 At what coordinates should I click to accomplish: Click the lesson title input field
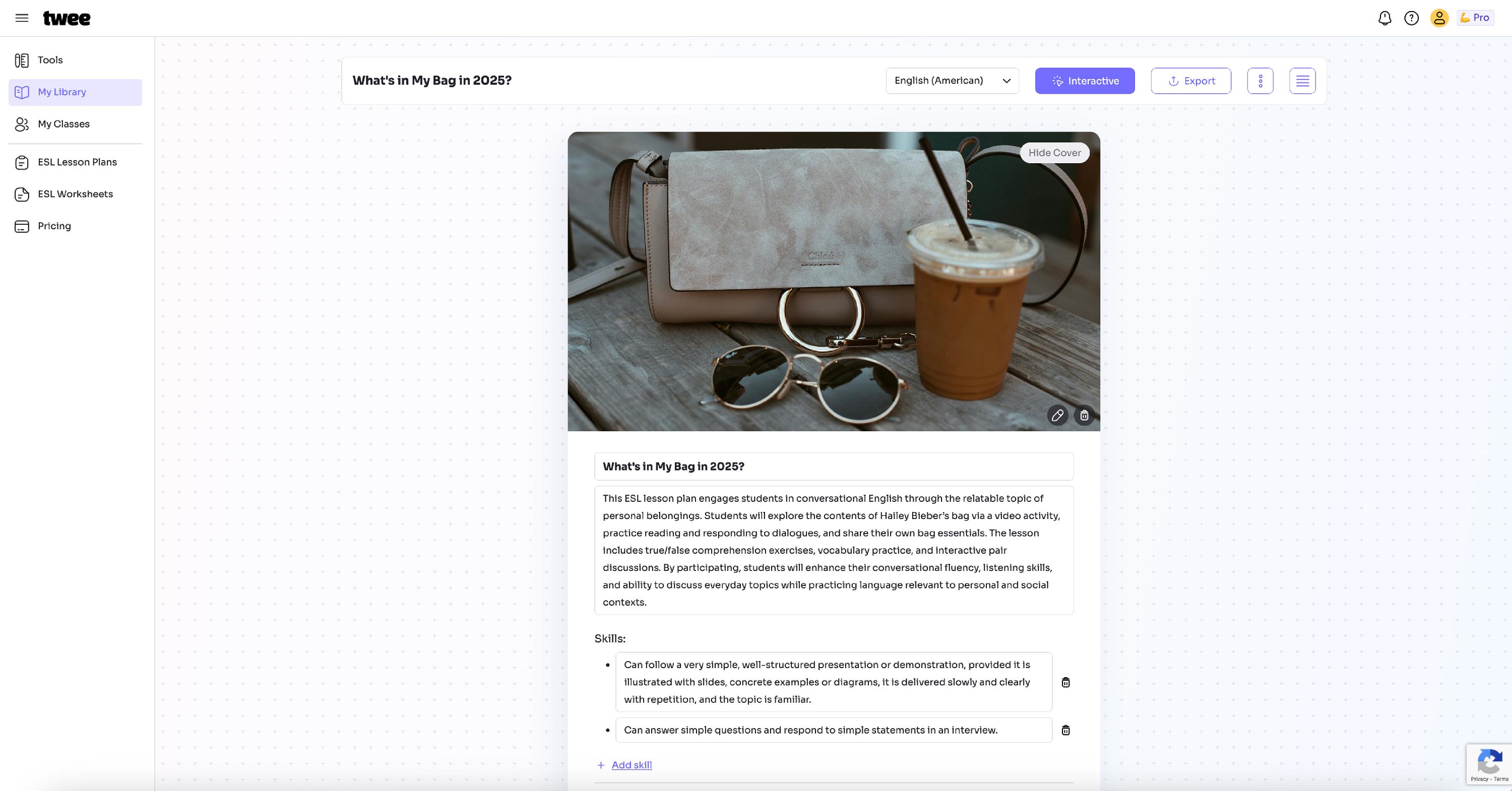pos(834,467)
